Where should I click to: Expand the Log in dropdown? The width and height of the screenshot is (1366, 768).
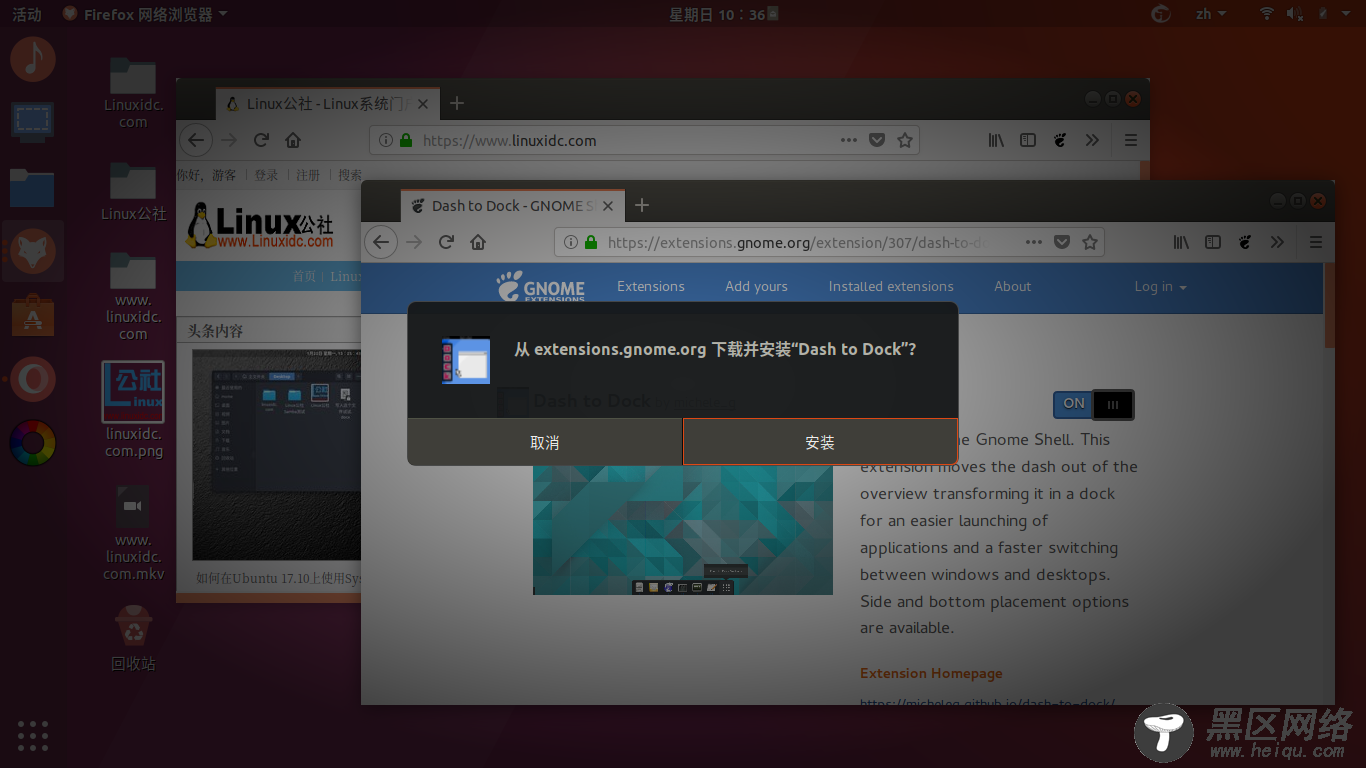(x=1160, y=286)
